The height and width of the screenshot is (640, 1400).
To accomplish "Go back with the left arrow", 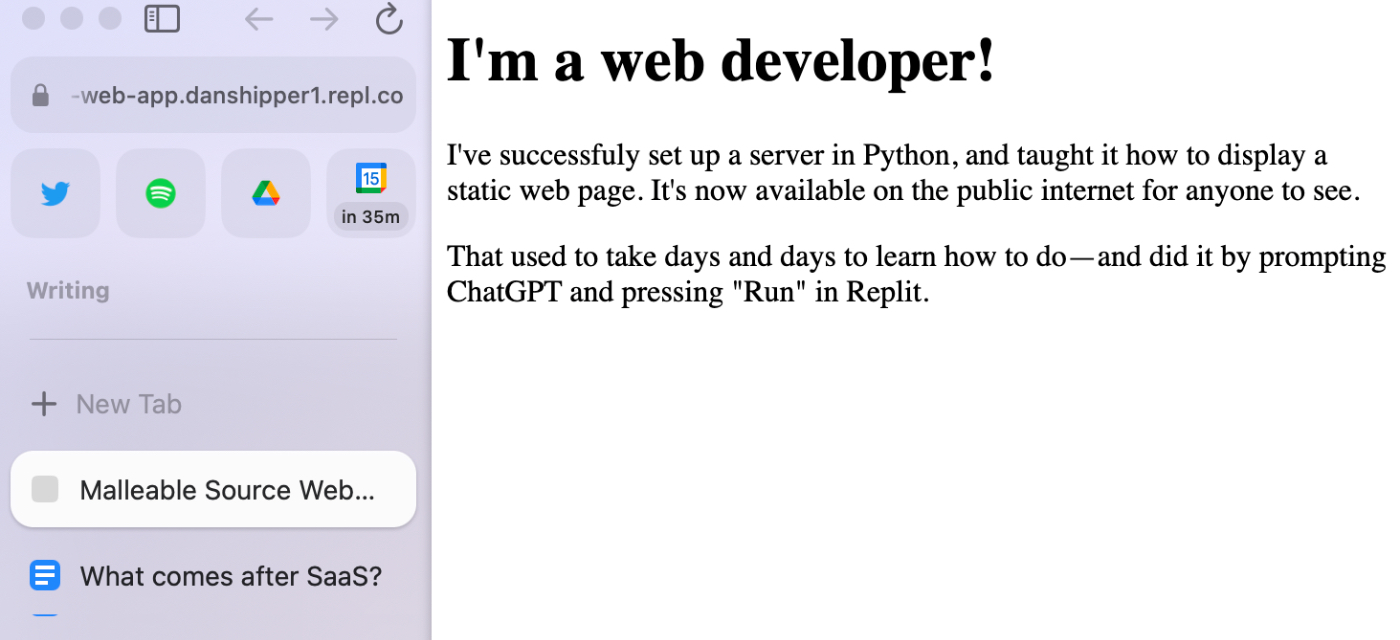I will click(259, 19).
